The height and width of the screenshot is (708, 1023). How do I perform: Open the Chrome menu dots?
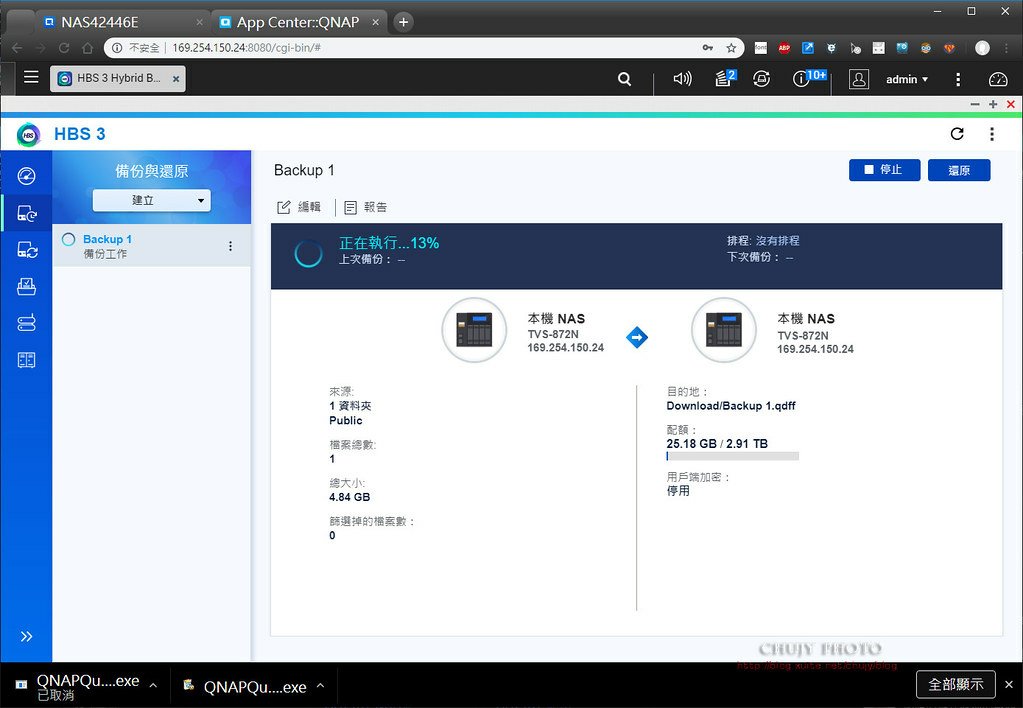coord(1008,48)
